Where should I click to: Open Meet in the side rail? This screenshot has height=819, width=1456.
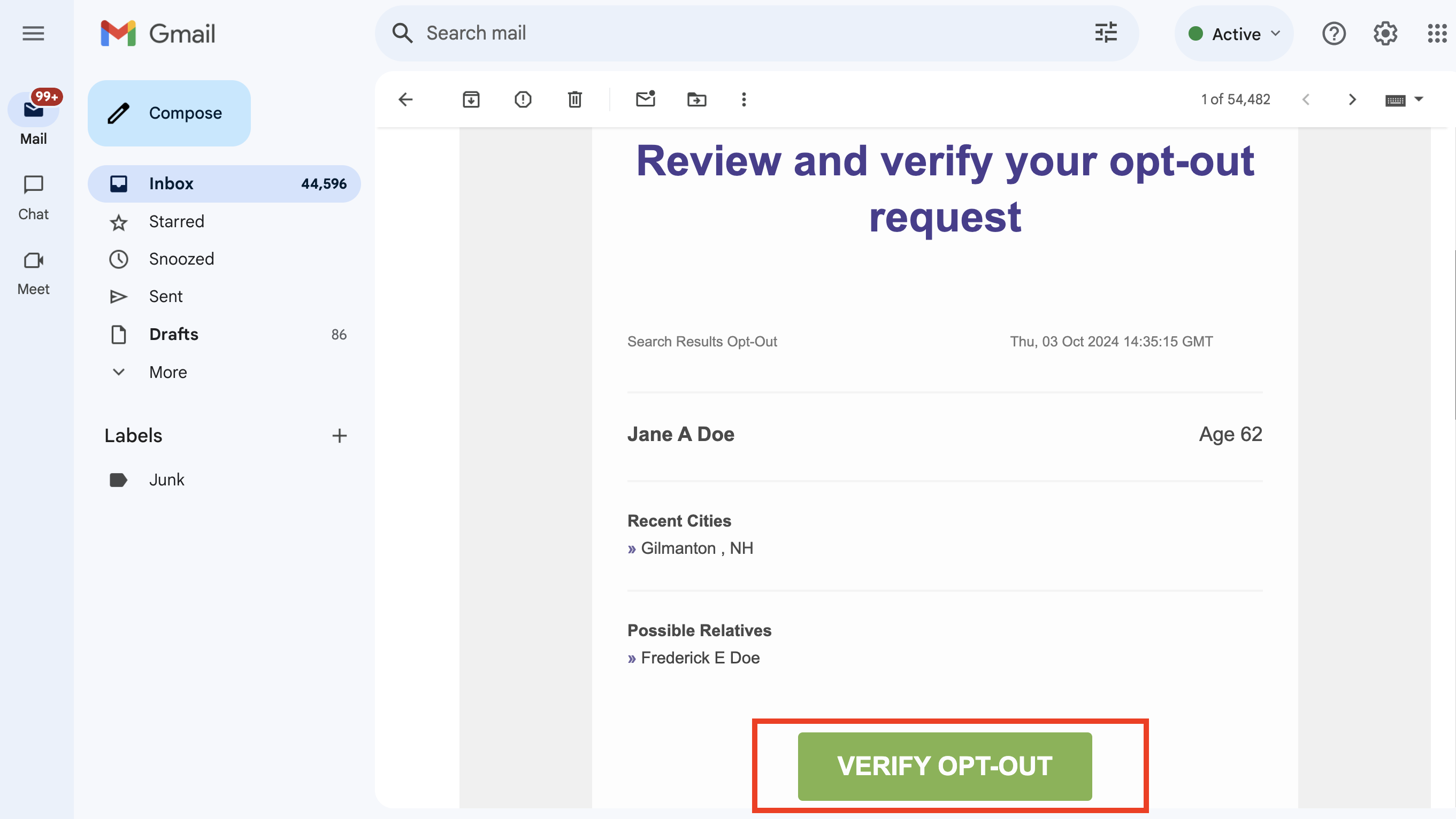[33, 273]
